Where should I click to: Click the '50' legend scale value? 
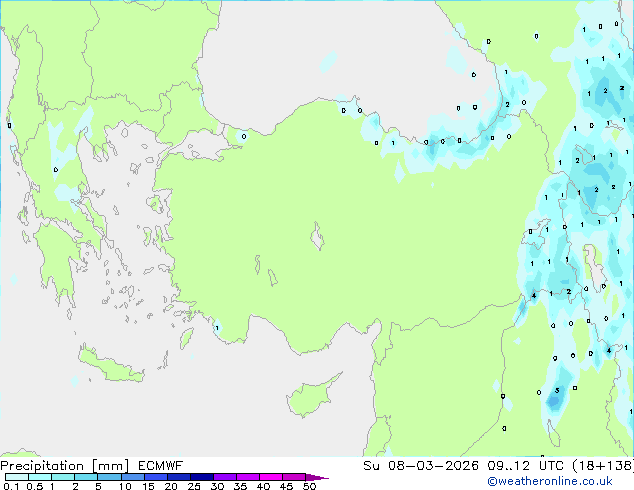[309, 486]
